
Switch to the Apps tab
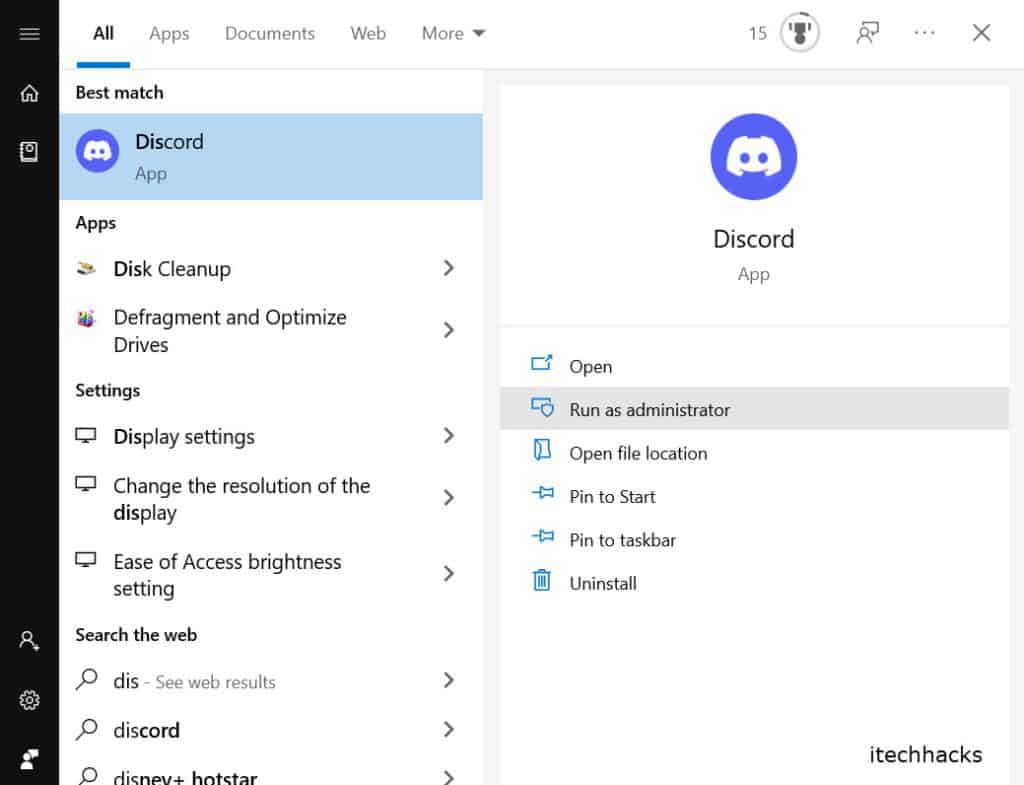click(x=169, y=33)
